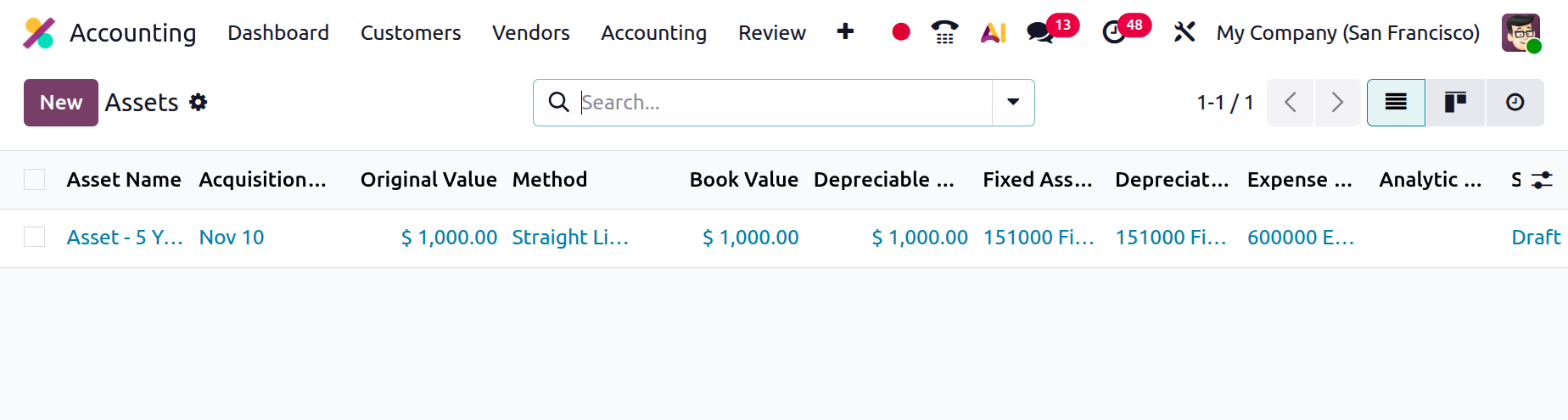Click the red recording indicator icon
This screenshot has height=420, width=1568.
[901, 32]
